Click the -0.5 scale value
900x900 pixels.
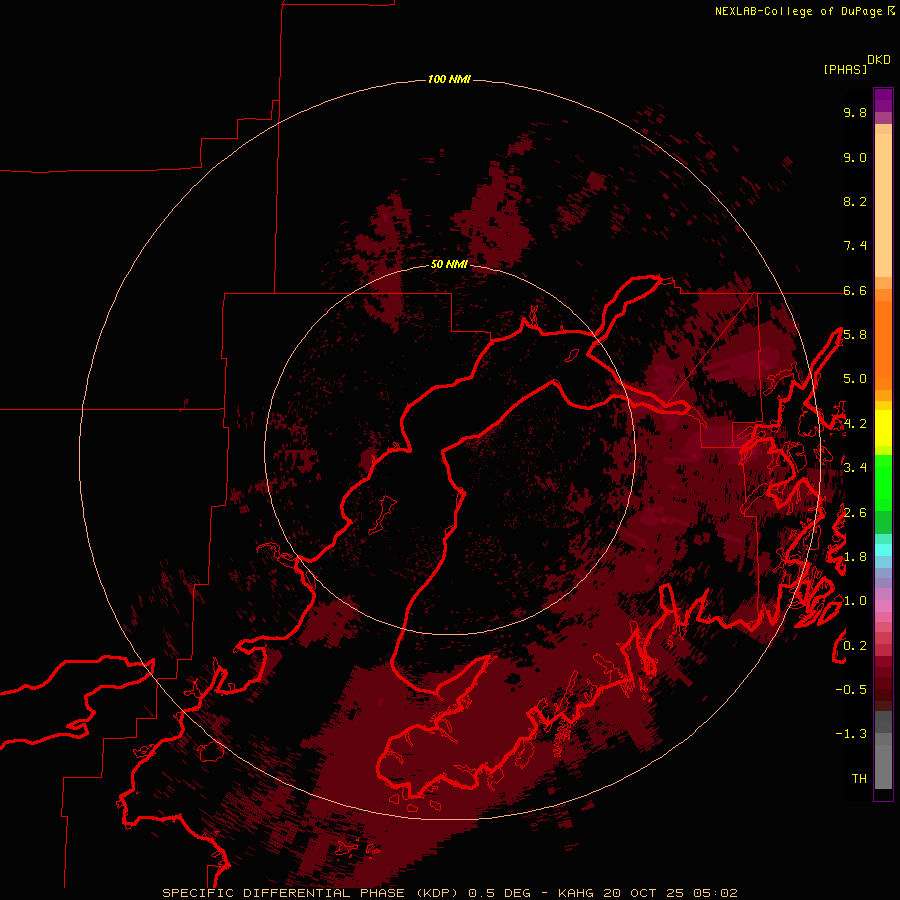click(851, 690)
